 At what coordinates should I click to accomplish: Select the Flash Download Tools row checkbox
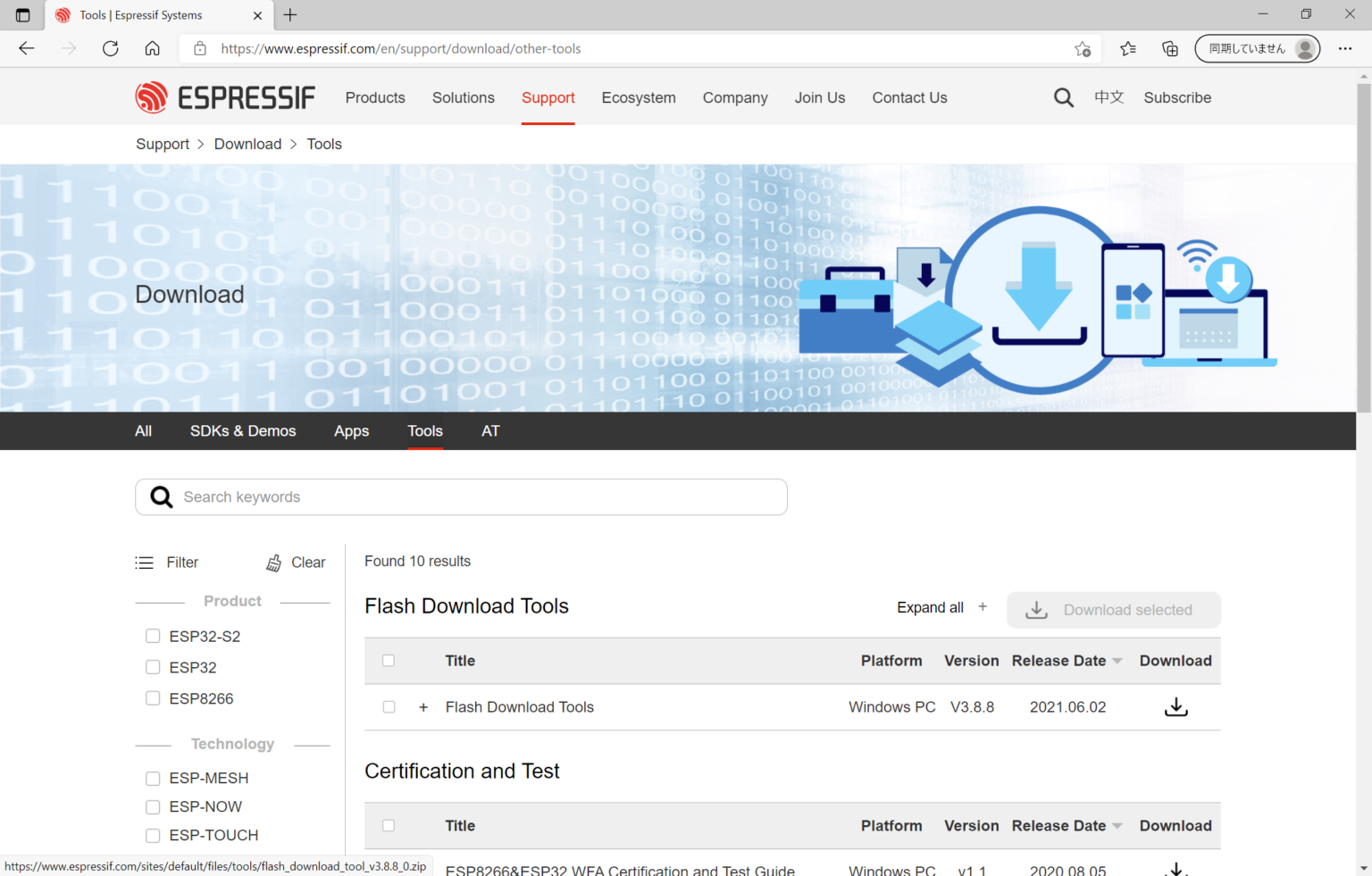[x=389, y=707]
